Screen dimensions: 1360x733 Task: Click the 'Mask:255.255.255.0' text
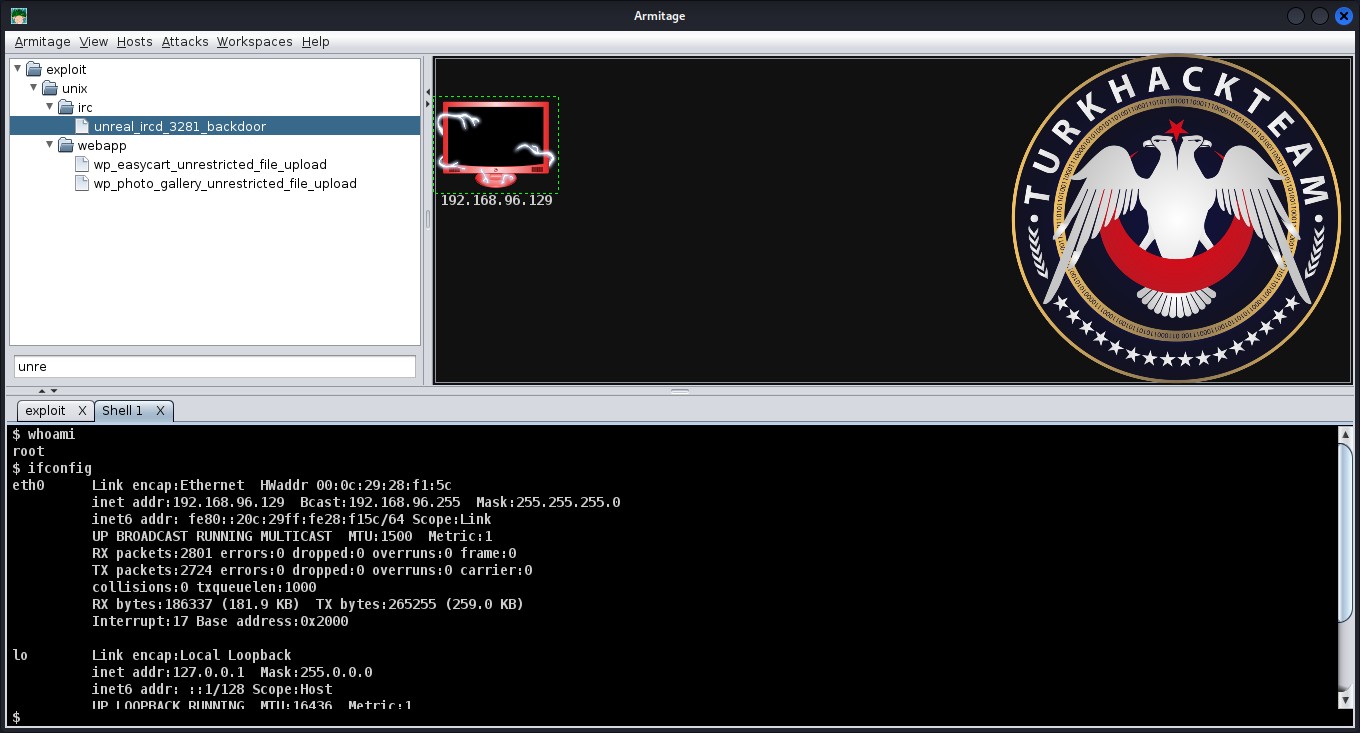click(548, 502)
